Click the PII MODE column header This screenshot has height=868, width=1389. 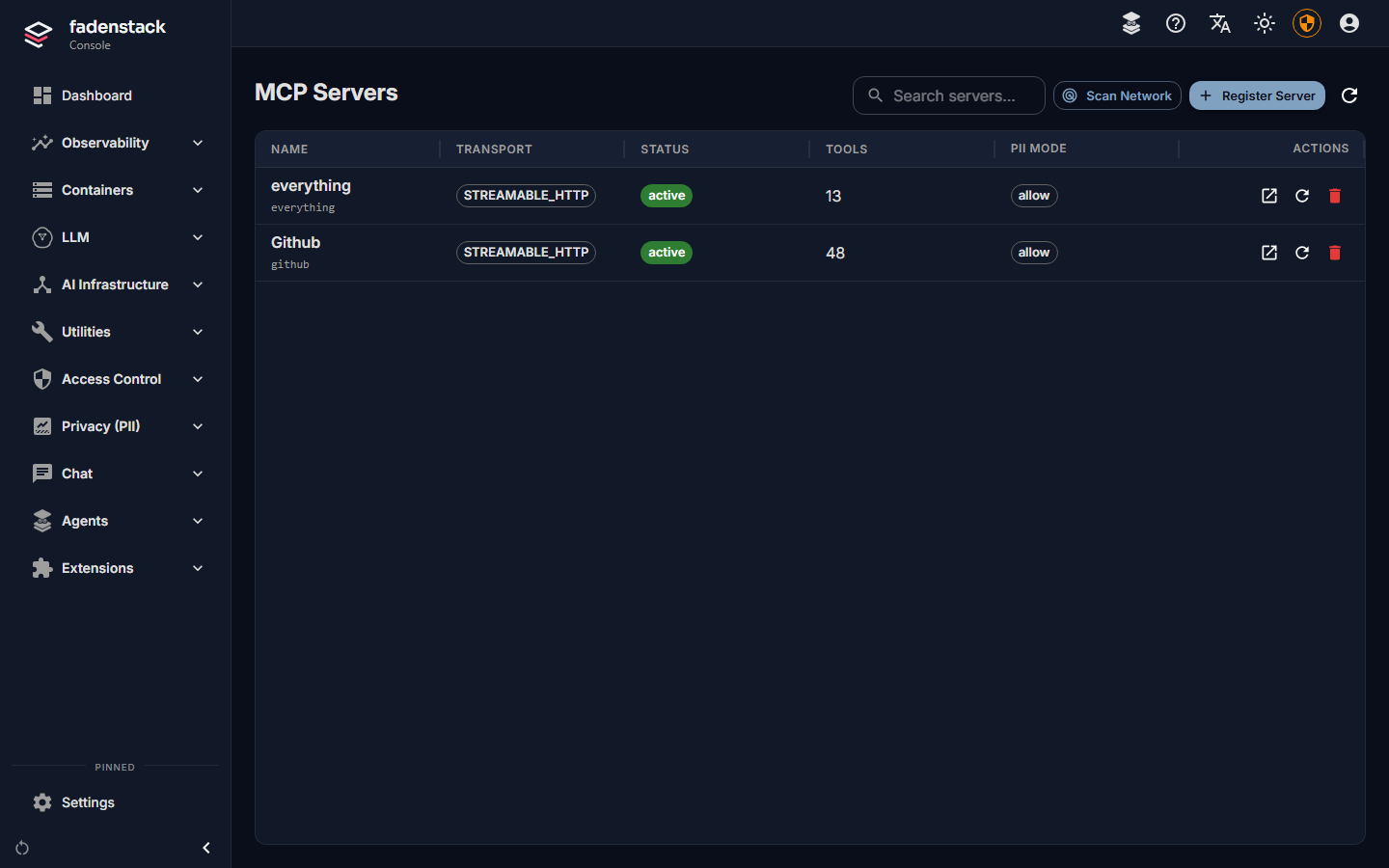pos(1038,149)
